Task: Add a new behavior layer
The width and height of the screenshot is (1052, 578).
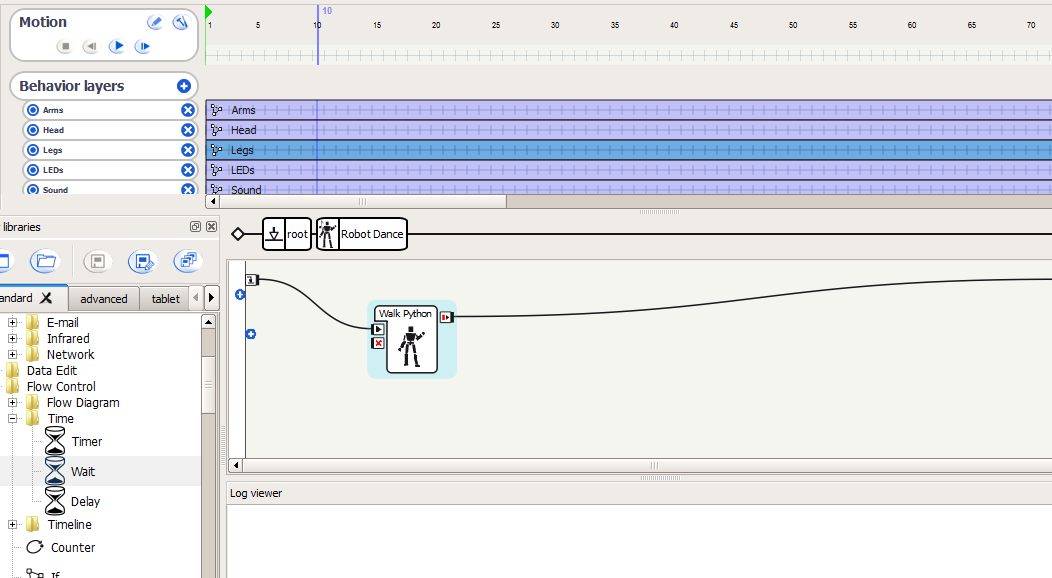Action: pos(184,87)
